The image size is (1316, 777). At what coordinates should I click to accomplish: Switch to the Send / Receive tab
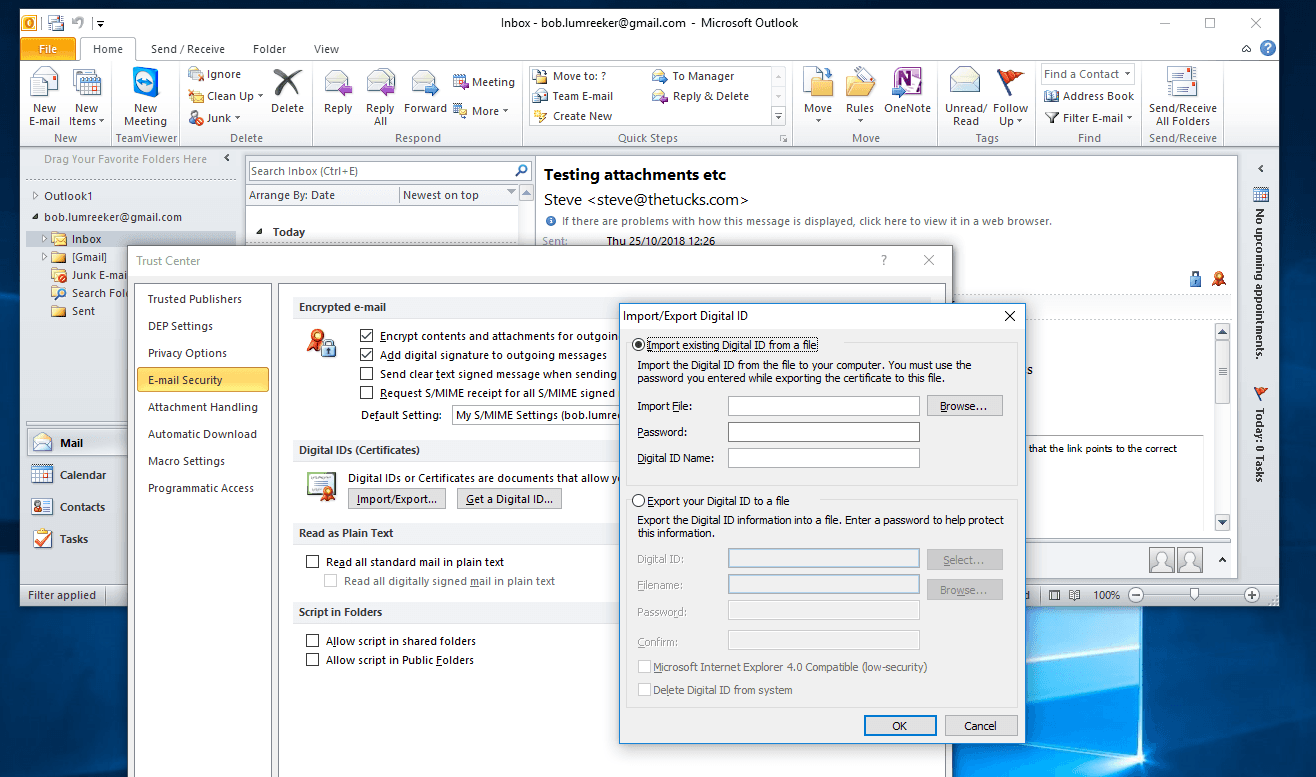(x=188, y=49)
